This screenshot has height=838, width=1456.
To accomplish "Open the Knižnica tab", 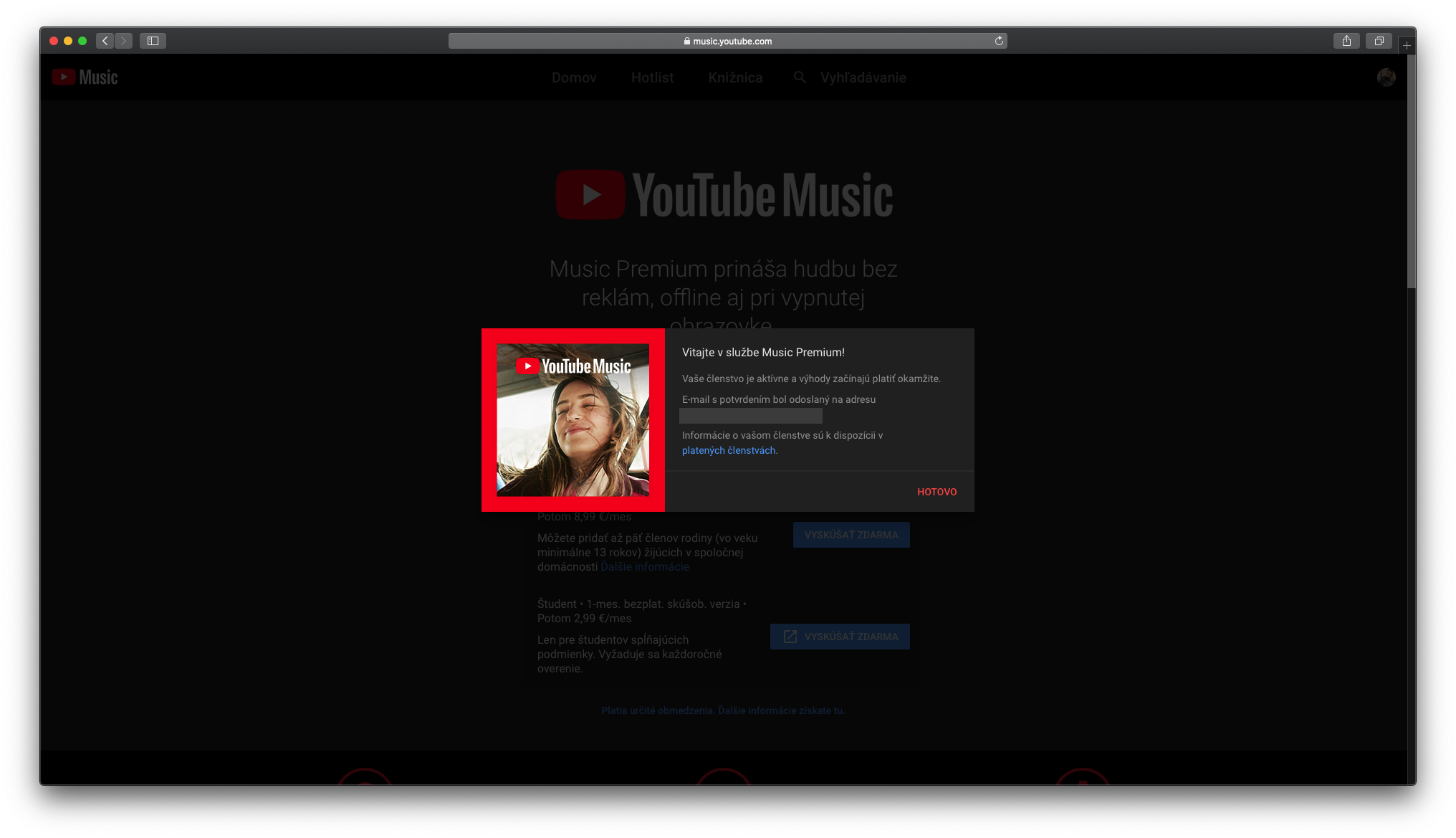I will coord(735,77).
